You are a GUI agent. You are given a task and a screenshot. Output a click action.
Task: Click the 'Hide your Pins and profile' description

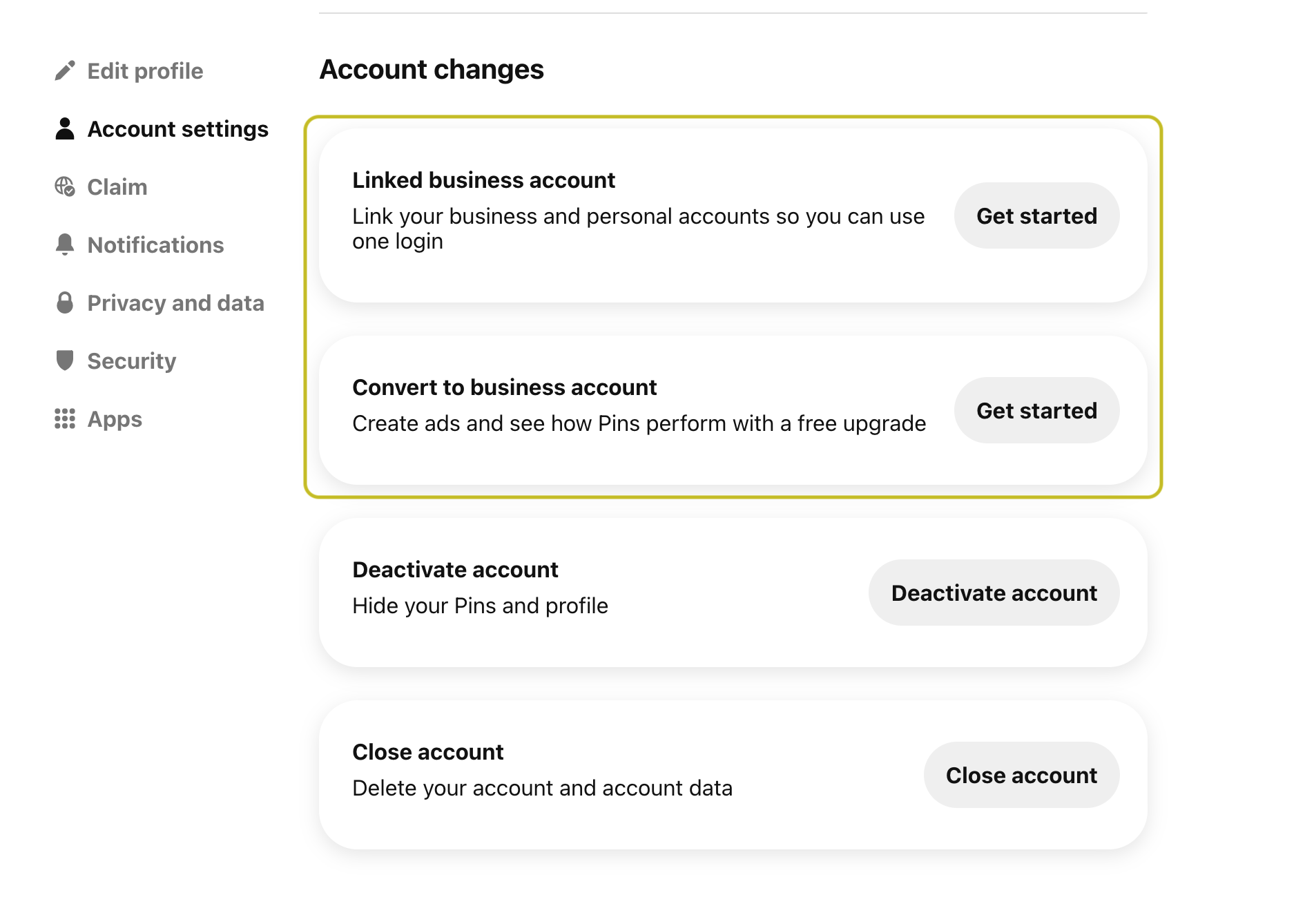480,606
